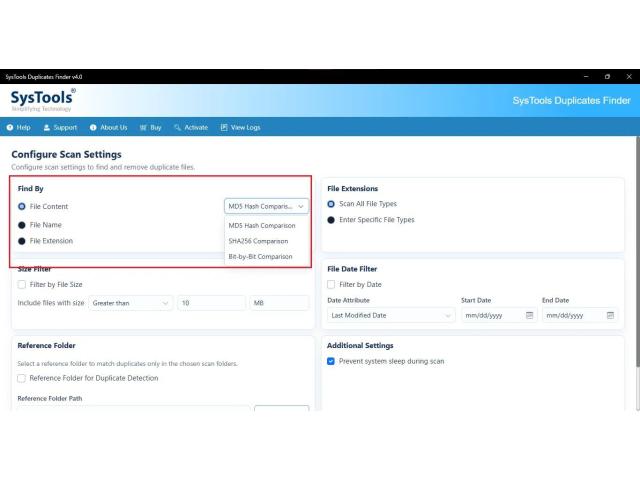640x480 pixels.
Task: Click the vertical scrollbar on the right
Action: [638, 253]
